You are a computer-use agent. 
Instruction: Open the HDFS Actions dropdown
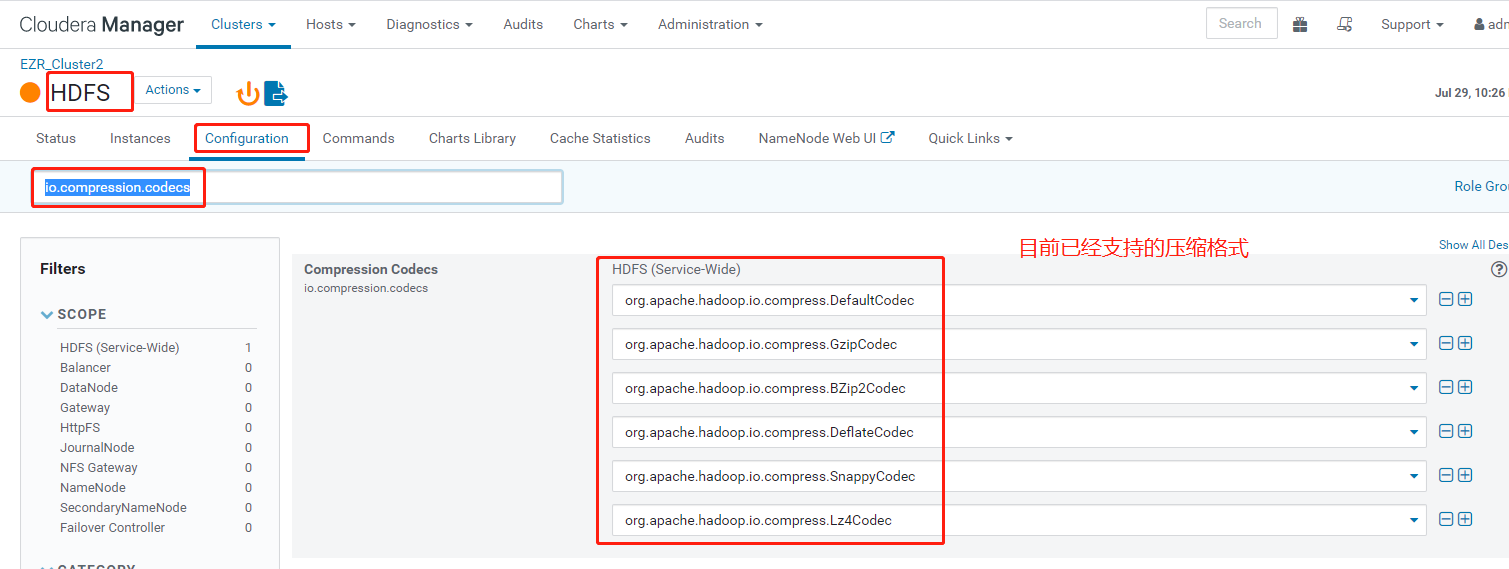pos(173,90)
